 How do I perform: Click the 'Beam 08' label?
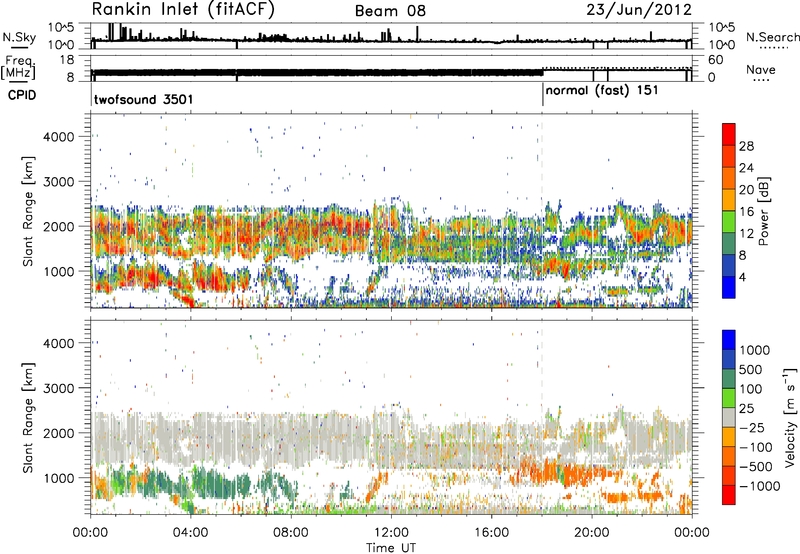(x=390, y=11)
